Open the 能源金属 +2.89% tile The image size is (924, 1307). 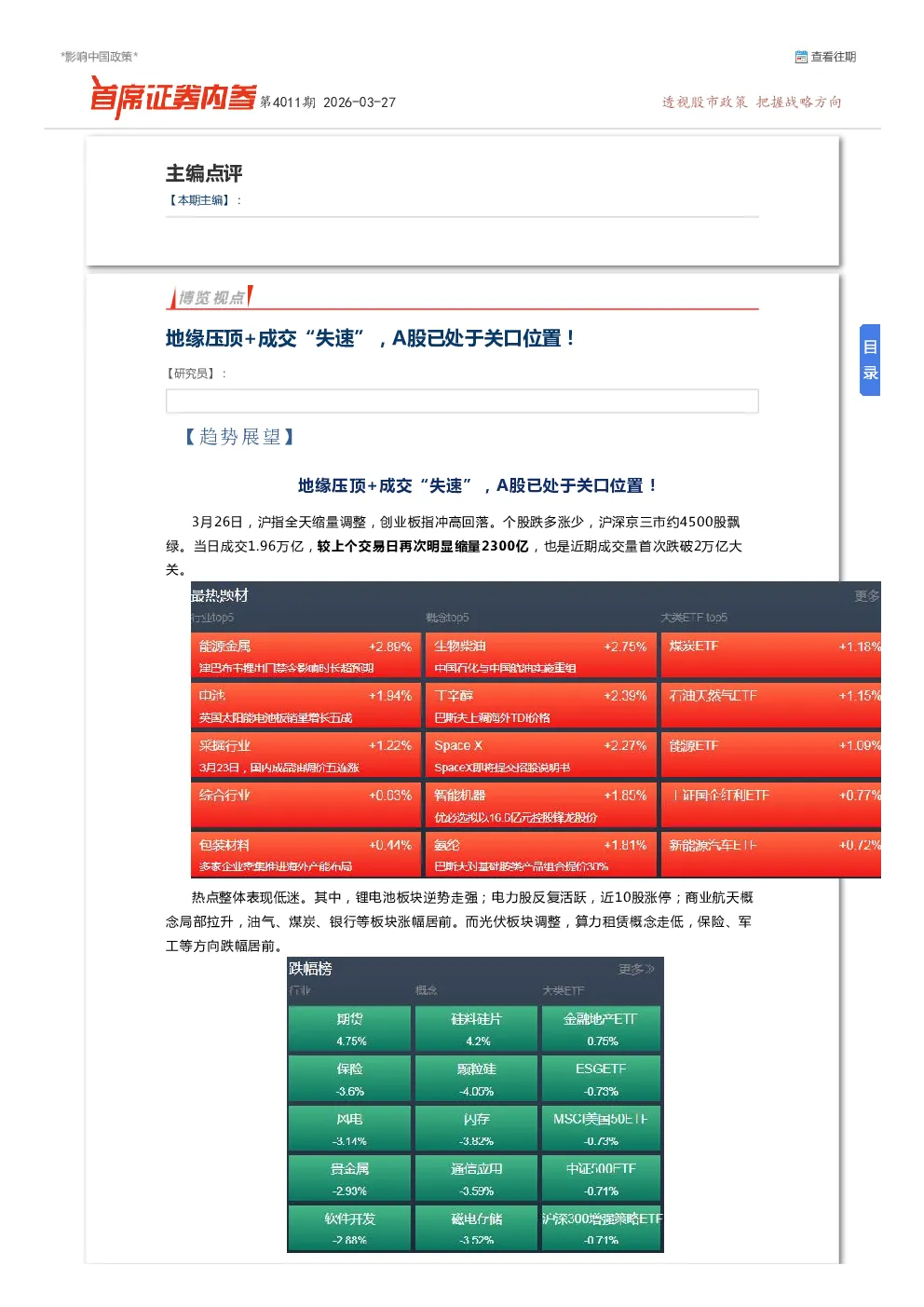pos(305,656)
